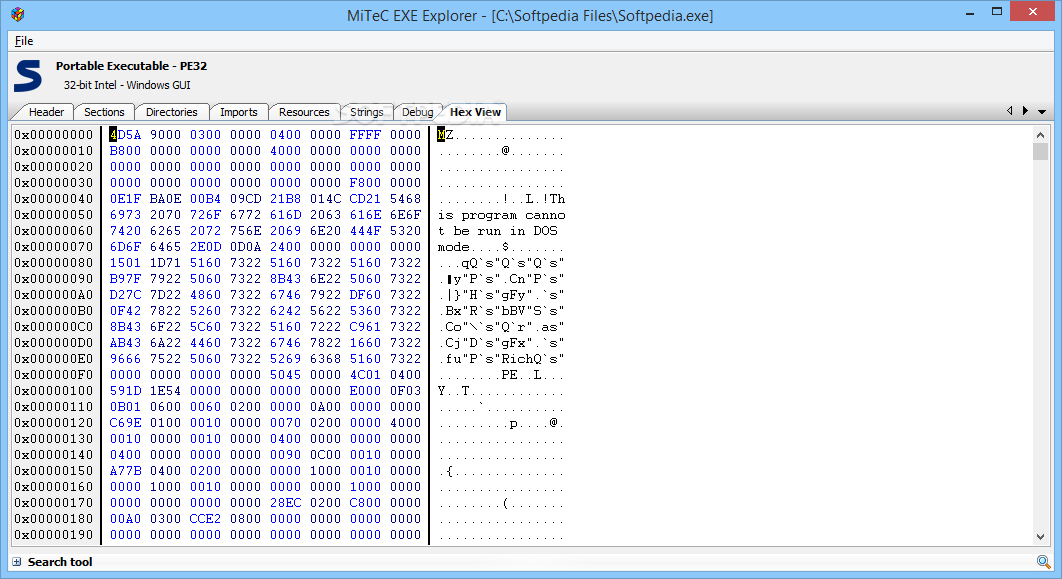Open the Imports tab
Viewport: 1062px width, 579px height.
tap(238, 112)
